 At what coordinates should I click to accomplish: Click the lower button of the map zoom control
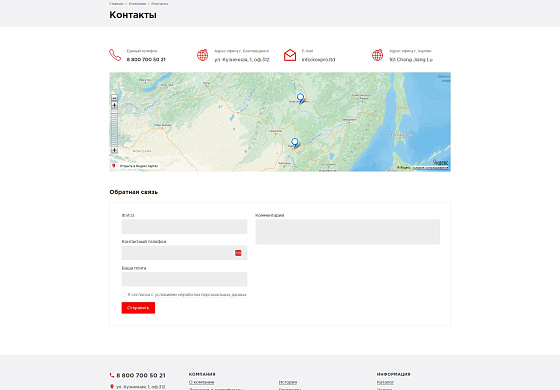[114, 150]
